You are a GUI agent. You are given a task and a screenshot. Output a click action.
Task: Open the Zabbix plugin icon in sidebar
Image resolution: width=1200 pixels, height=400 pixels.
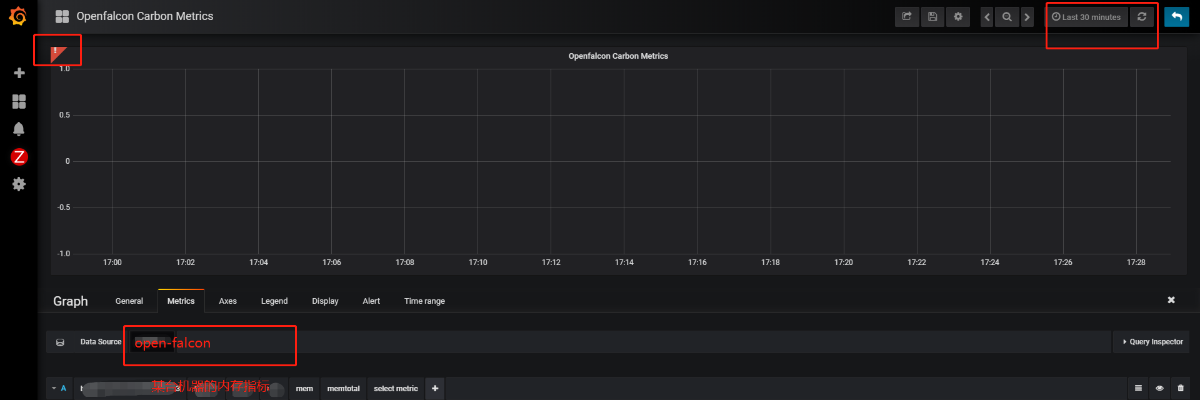point(18,156)
